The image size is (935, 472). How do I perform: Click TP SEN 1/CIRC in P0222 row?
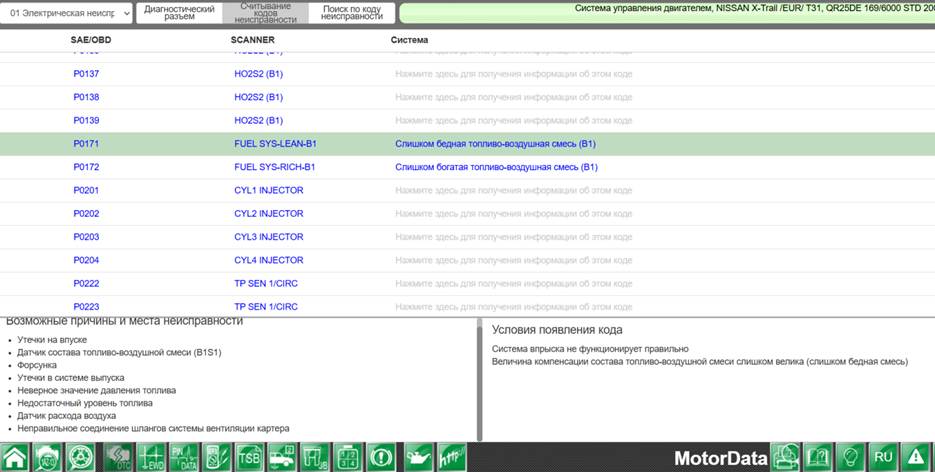[x=266, y=283]
